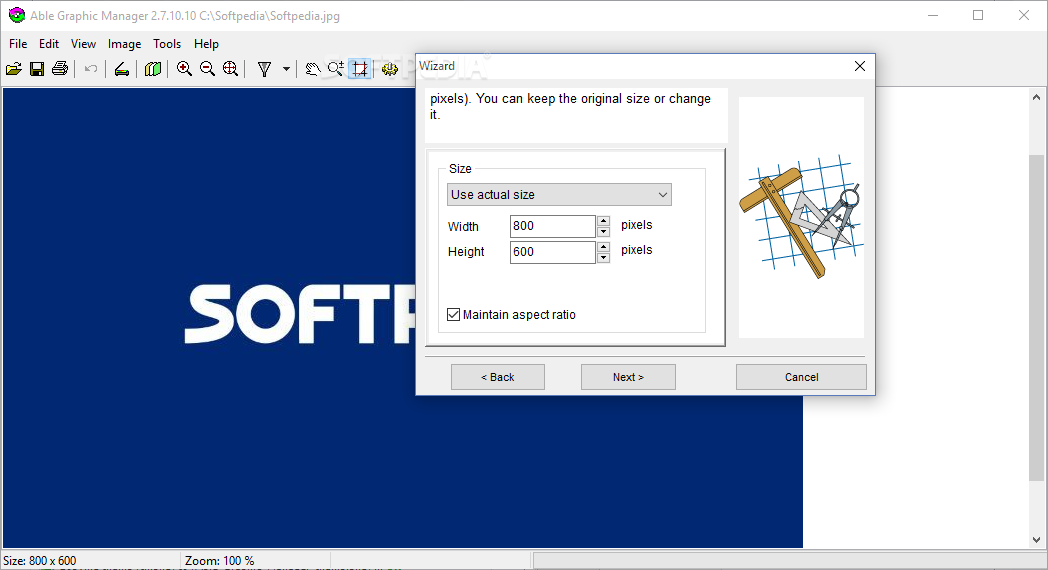Apply a filter using the funnel icon
Screen dimensions: 1048x570
pos(265,69)
